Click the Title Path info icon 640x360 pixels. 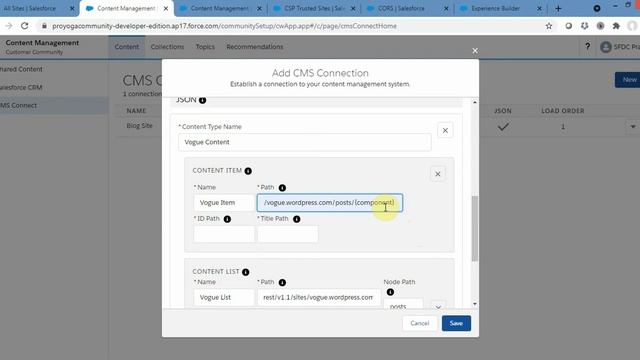297,219
